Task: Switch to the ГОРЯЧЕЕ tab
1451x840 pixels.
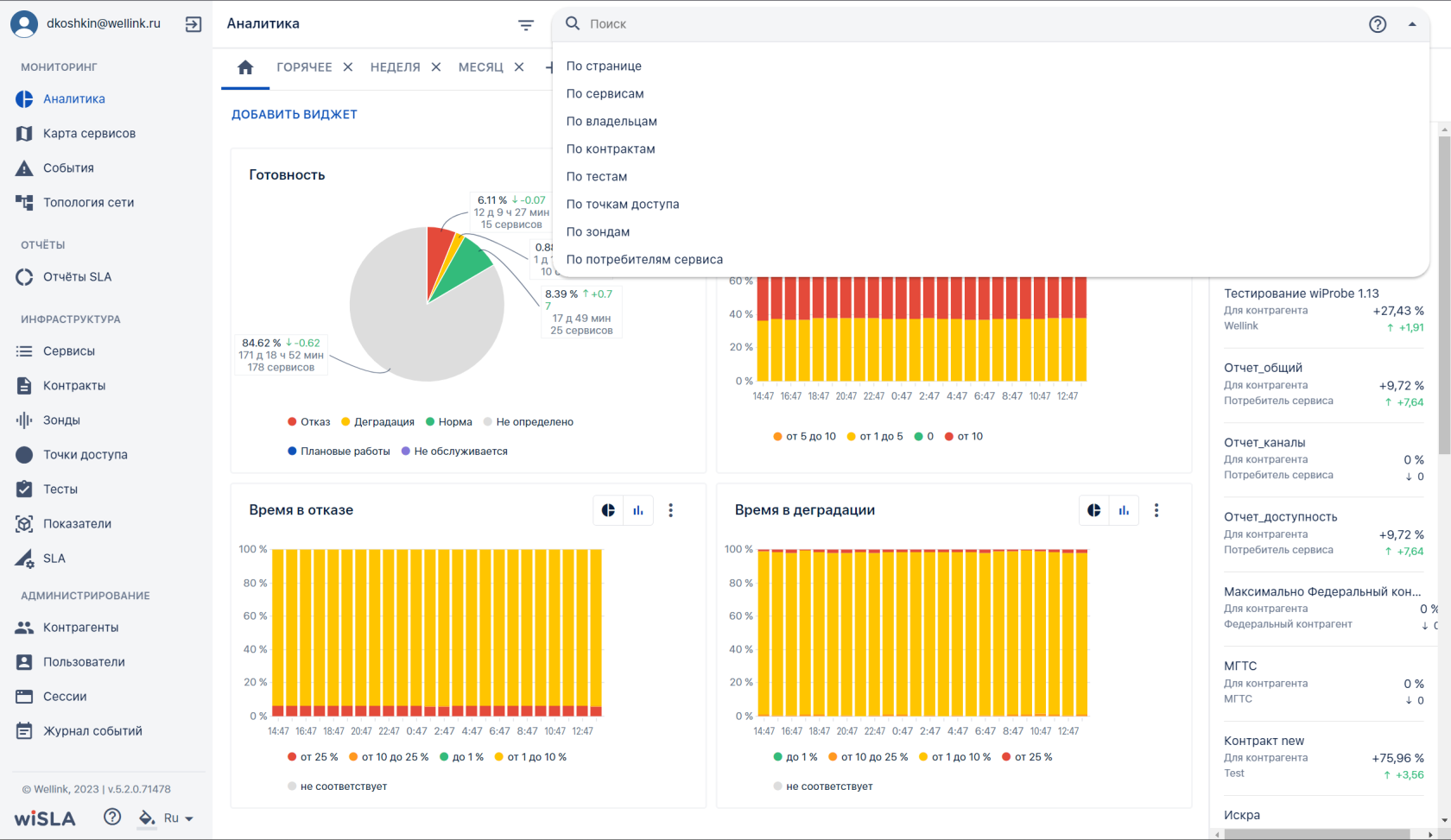Action: point(304,67)
